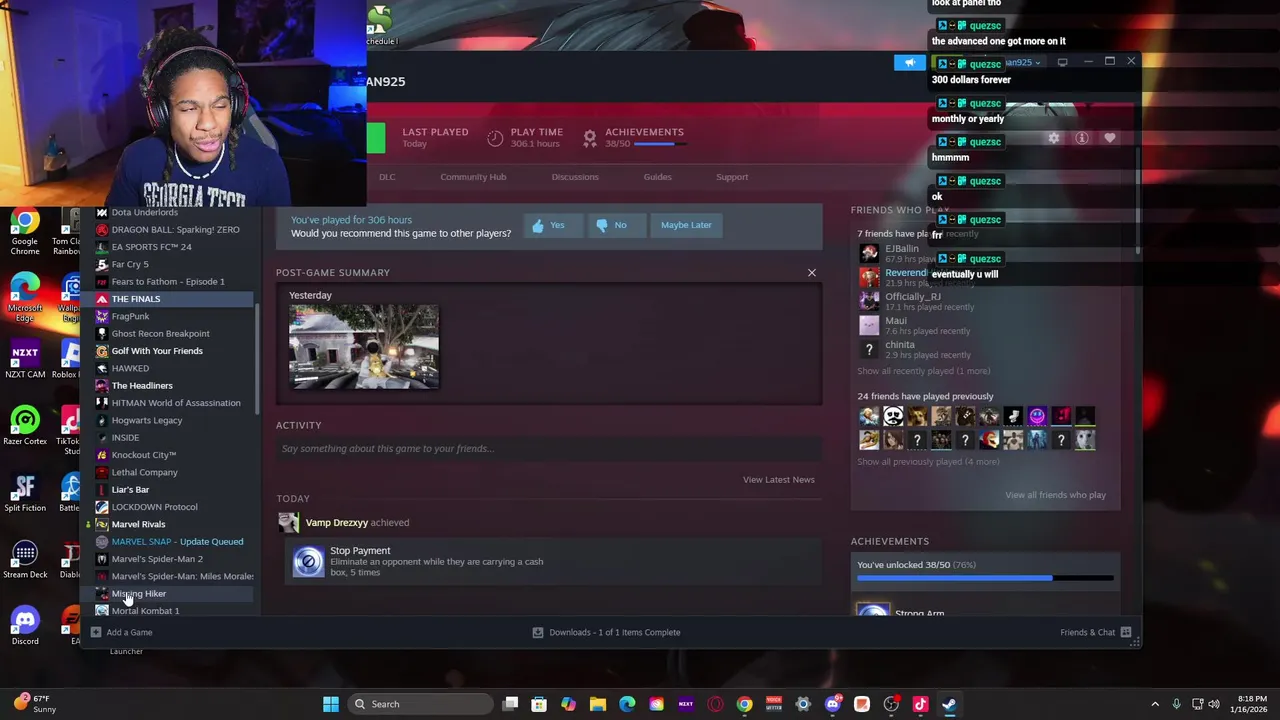The height and width of the screenshot is (720, 1280).
Task: Open the Support tab
Action: 732,177
